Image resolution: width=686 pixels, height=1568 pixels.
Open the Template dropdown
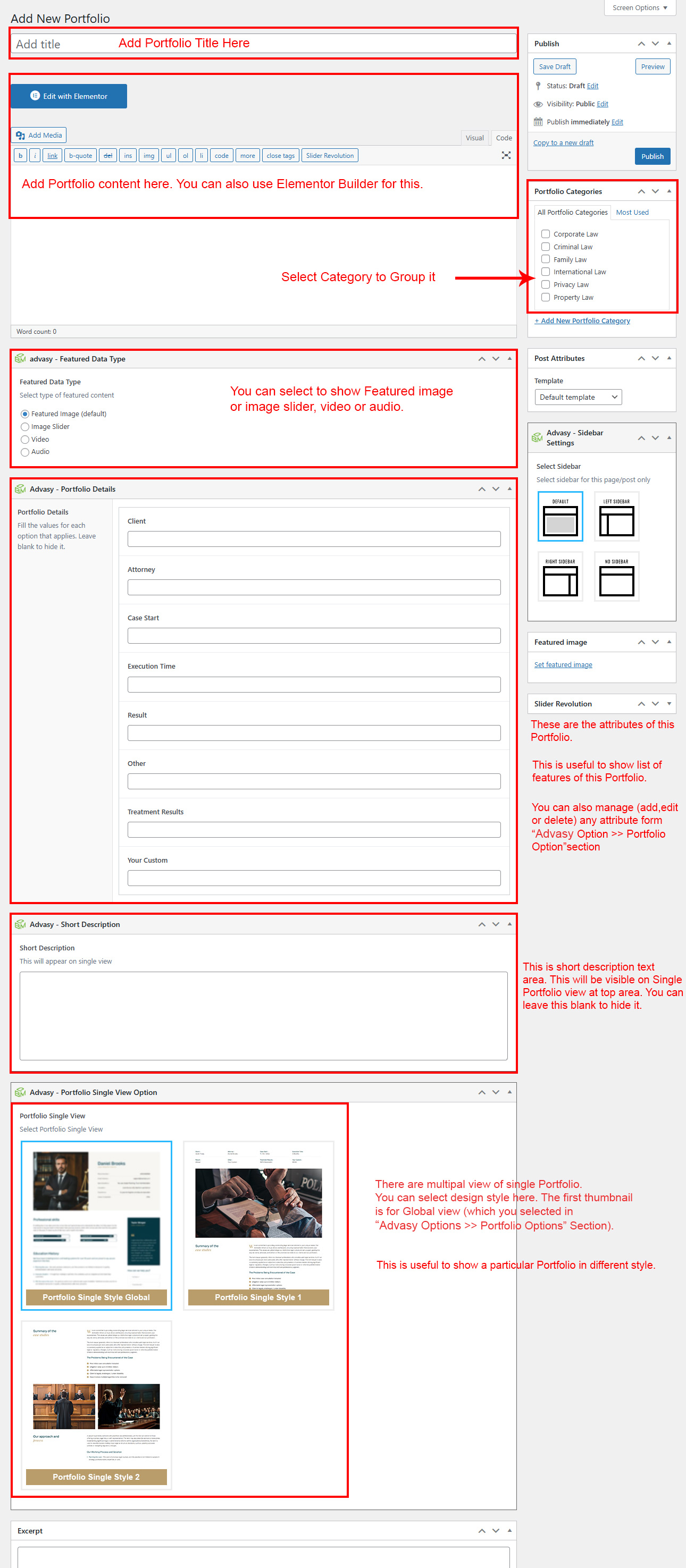(578, 397)
